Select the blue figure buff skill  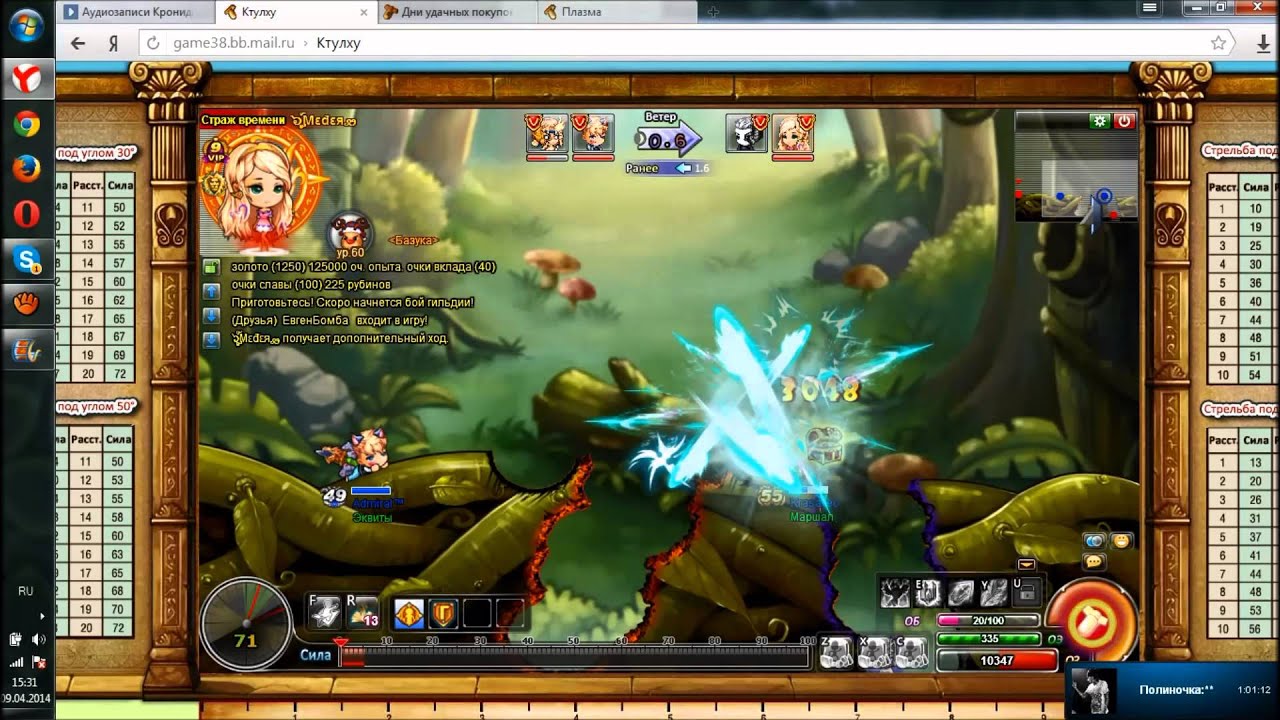click(407, 613)
